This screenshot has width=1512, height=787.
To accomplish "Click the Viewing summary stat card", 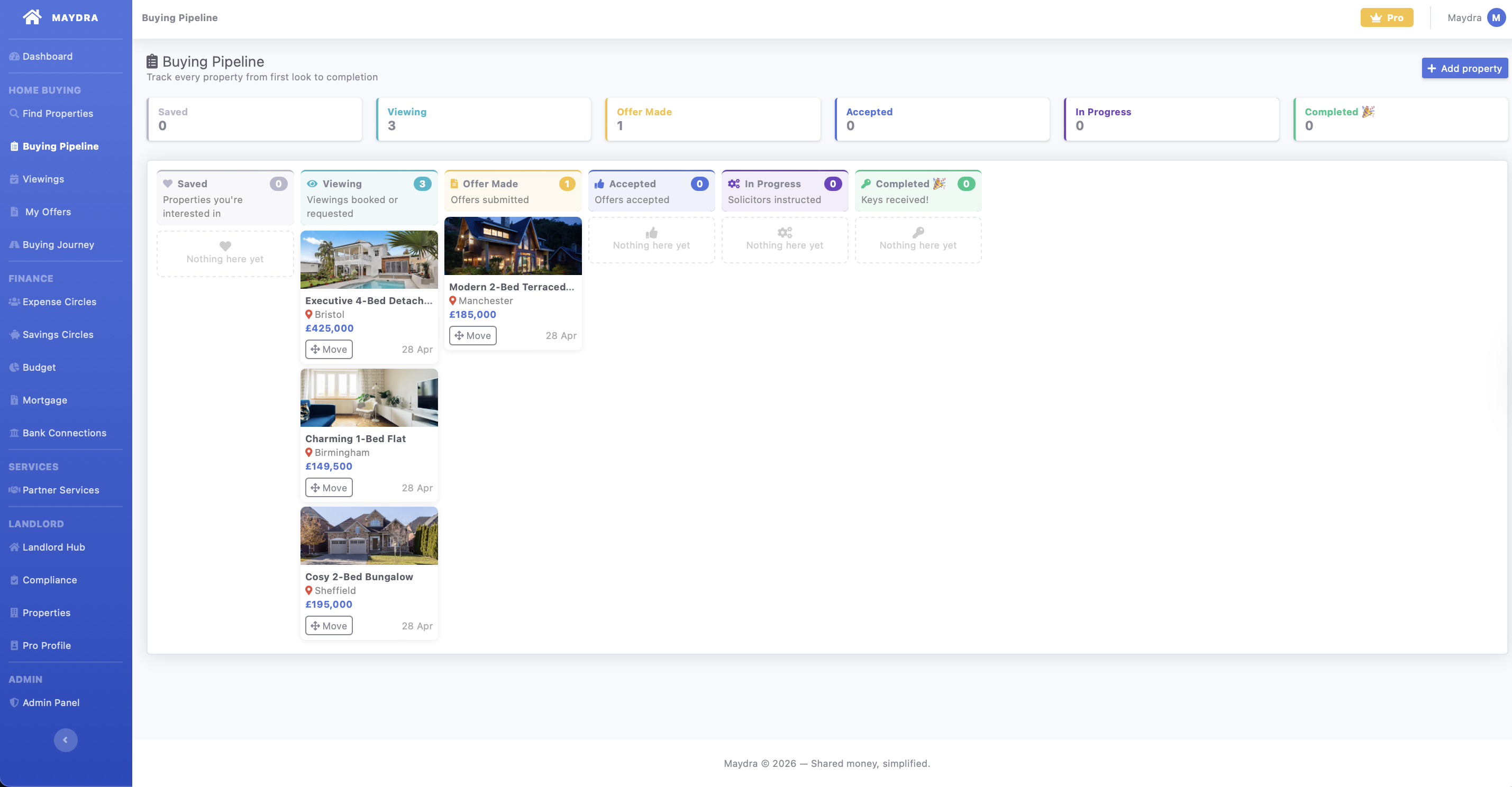I will (484, 119).
